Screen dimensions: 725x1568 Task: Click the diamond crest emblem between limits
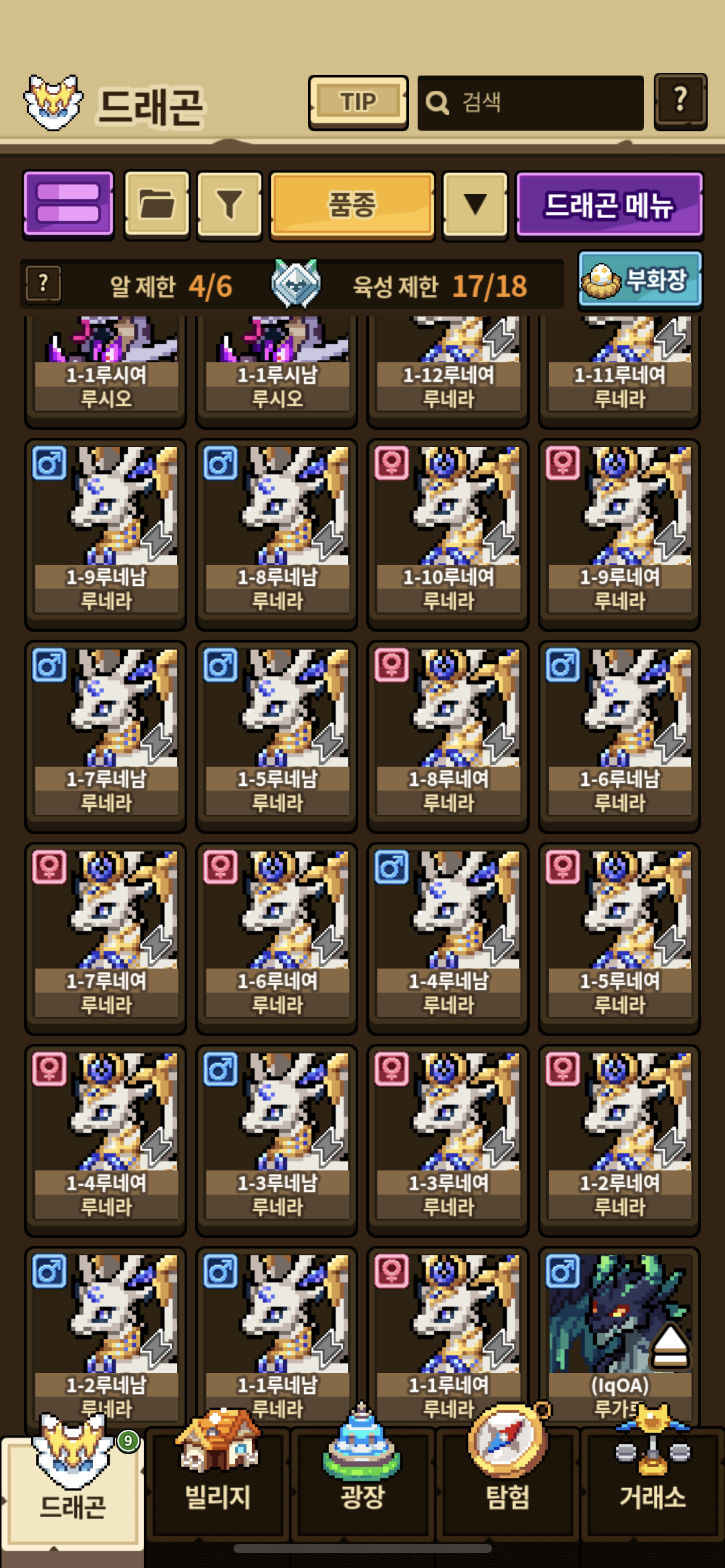point(296,284)
